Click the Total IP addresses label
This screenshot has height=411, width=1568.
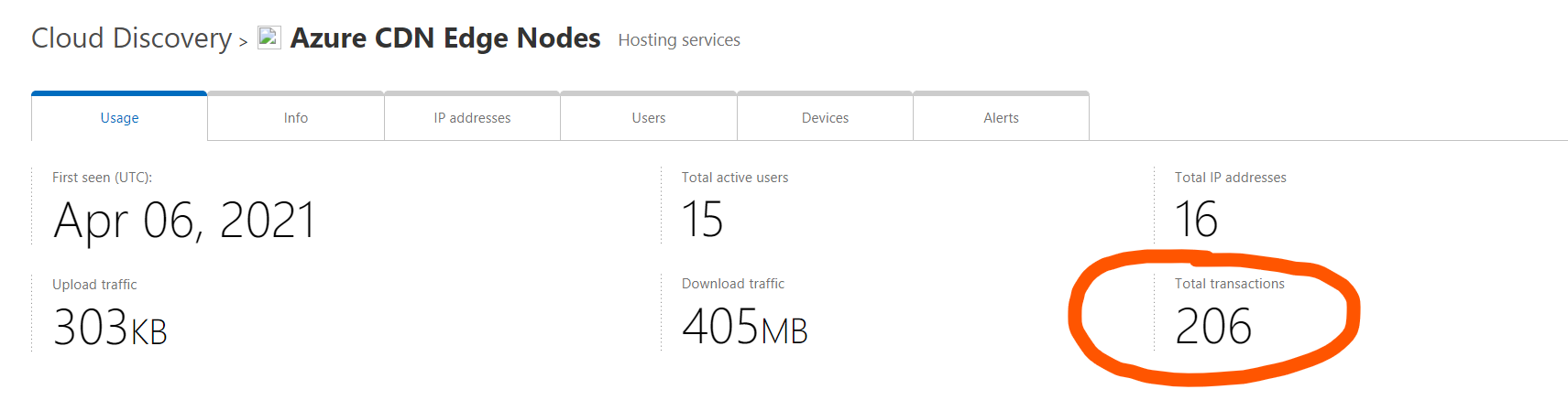tap(1231, 178)
